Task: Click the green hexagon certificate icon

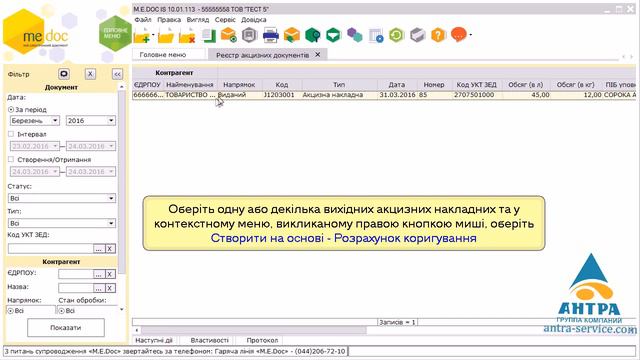Action: pyautogui.click(x=313, y=35)
